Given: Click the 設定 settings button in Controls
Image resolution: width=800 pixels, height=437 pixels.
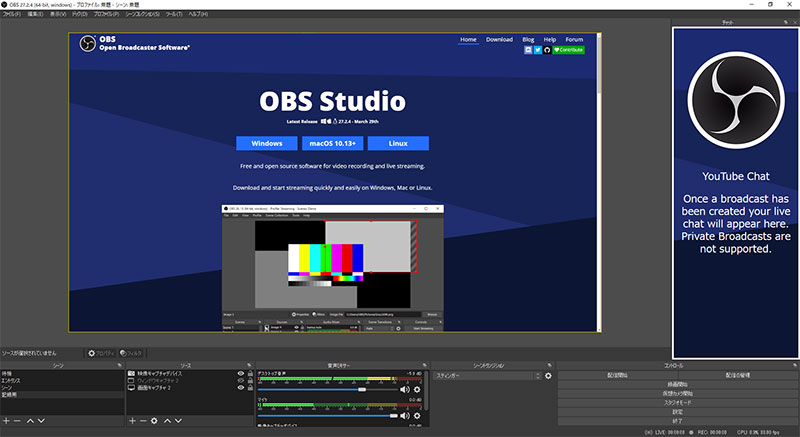Looking at the screenshot, I should click(x=677, y=411).
